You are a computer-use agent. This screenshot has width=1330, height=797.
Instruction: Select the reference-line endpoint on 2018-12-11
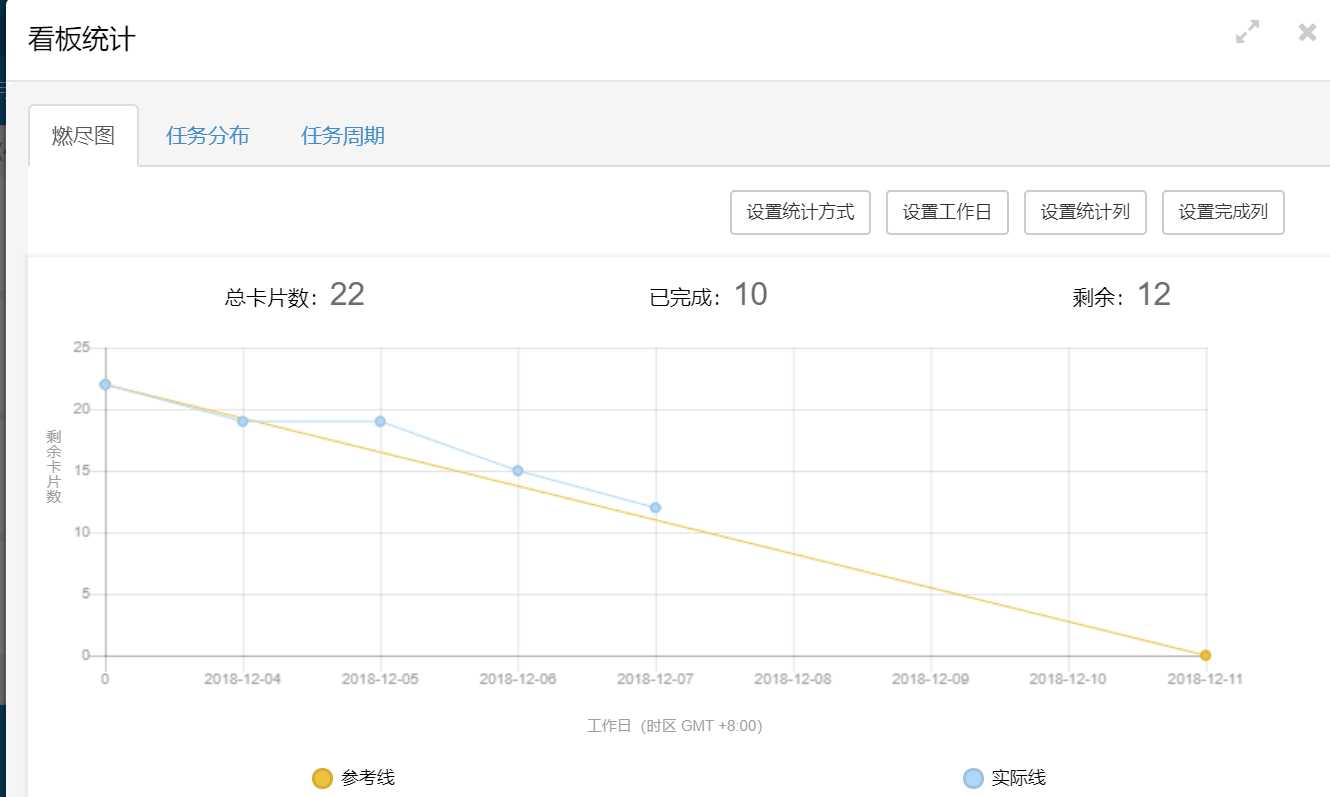coord(1205,655)
